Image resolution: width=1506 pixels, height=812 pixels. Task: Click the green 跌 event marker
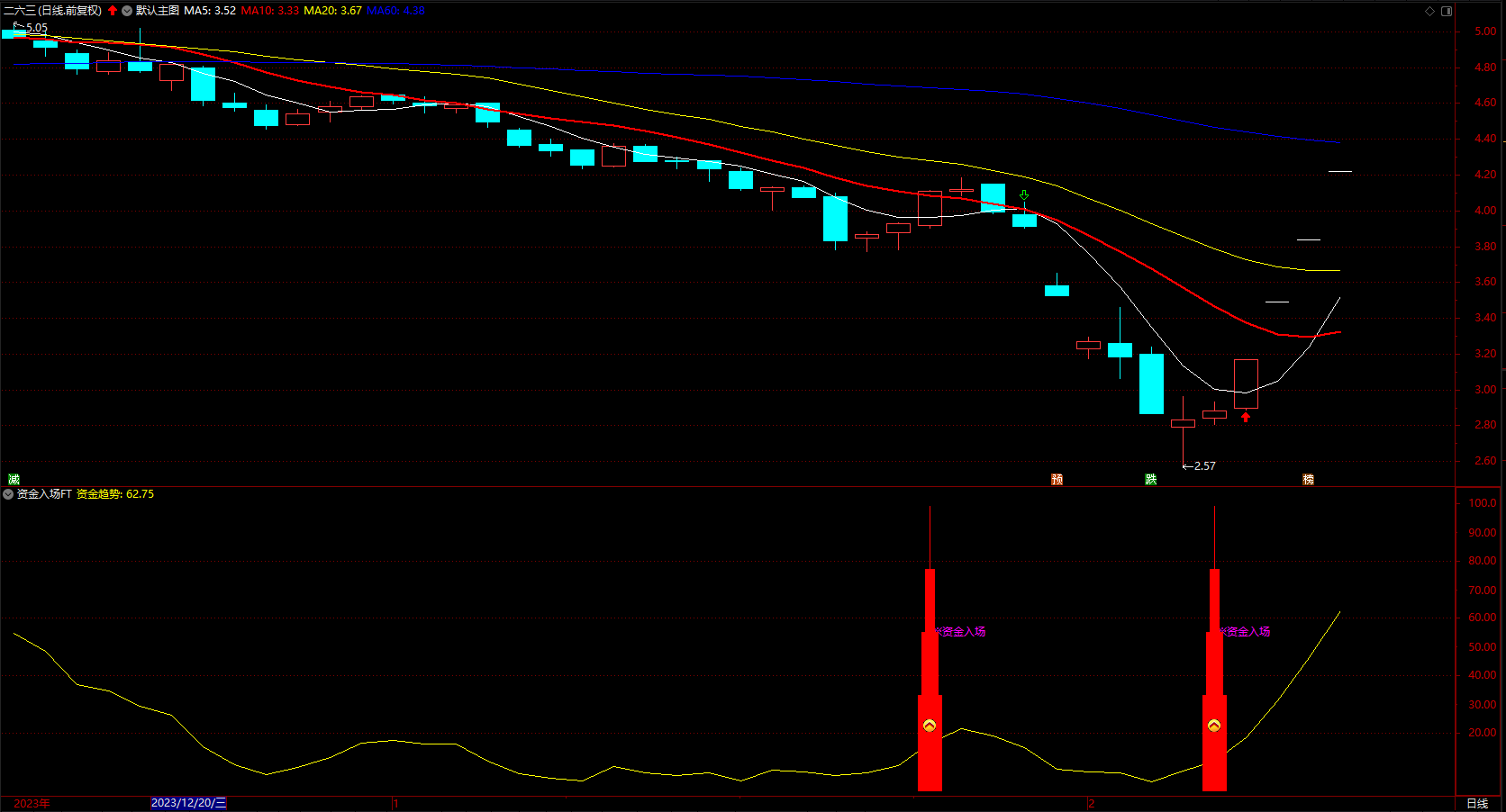click(x=1151, y=479)
